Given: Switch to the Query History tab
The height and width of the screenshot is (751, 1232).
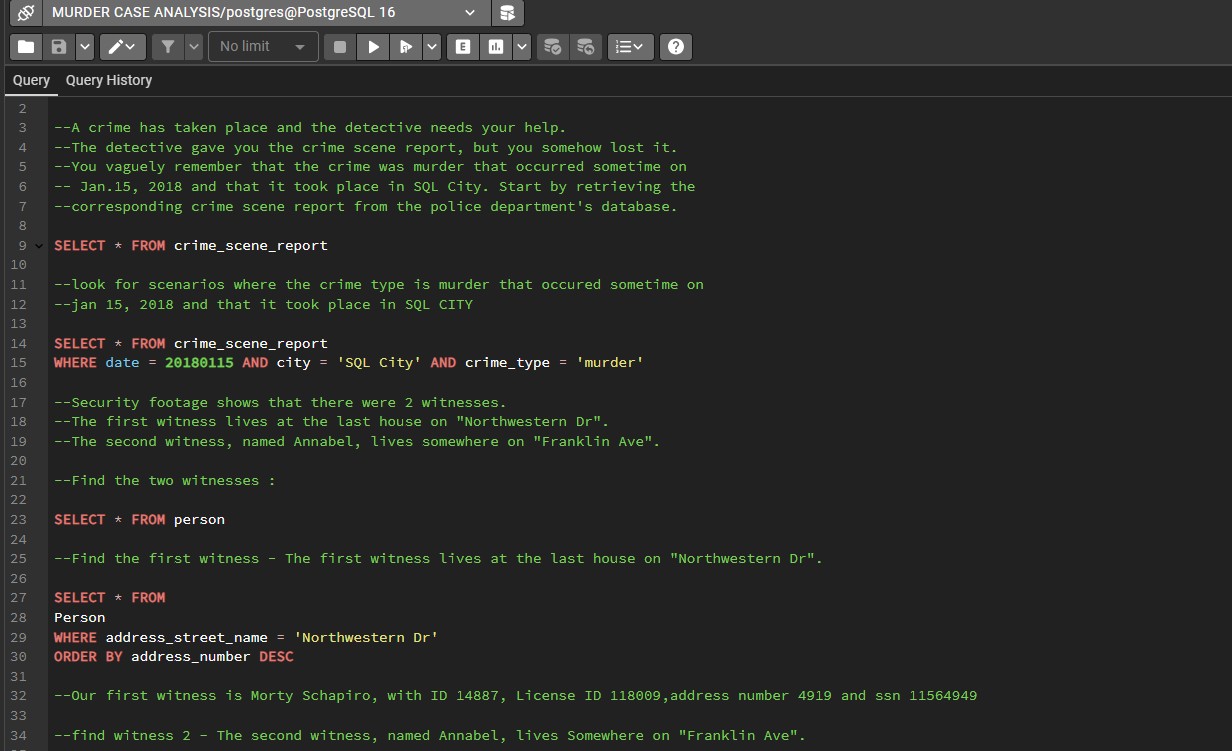Looking at the screenshot, I should 109,80.
